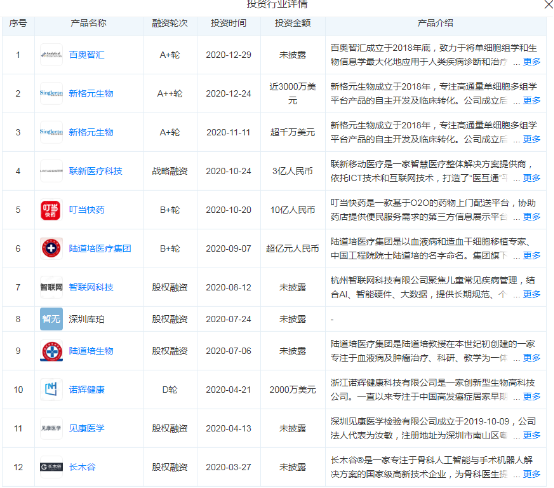Viewport: 554px width, 488px height.
Task: Expand 更多 for 见康医学 description
Action: pyautogui.click(x=532, y=435)
